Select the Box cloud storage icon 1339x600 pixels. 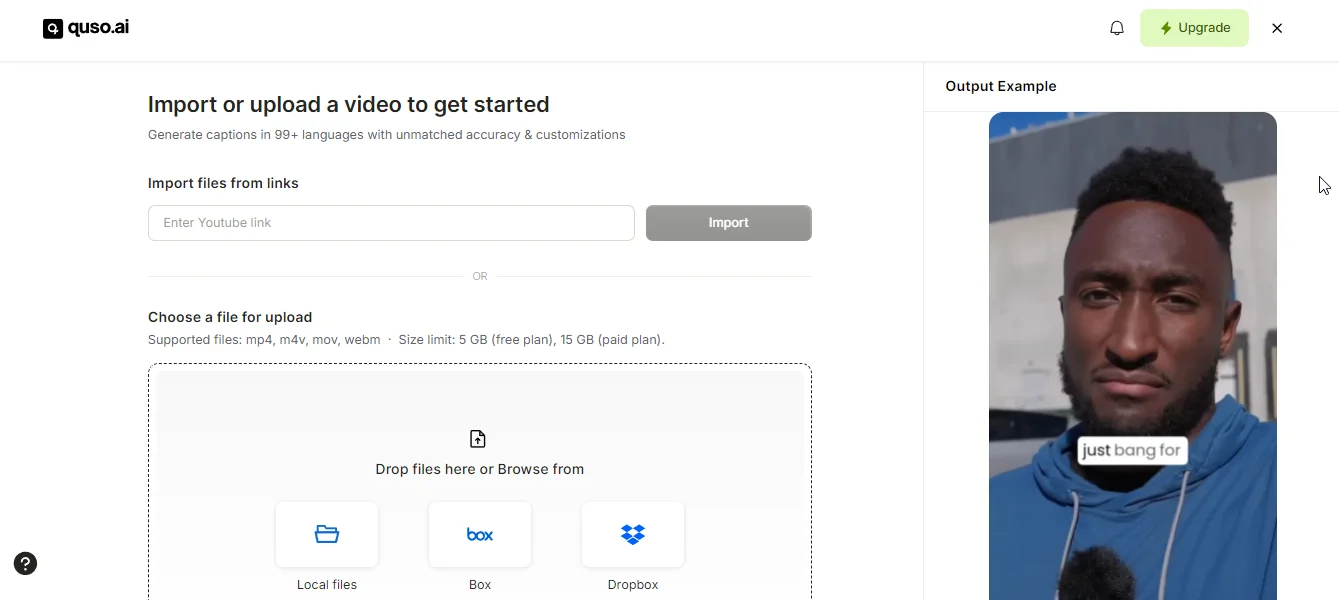[x=480, y=534]
